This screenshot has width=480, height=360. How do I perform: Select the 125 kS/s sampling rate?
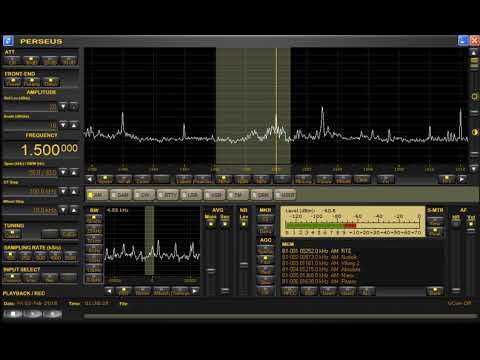[x=11, y=256]
